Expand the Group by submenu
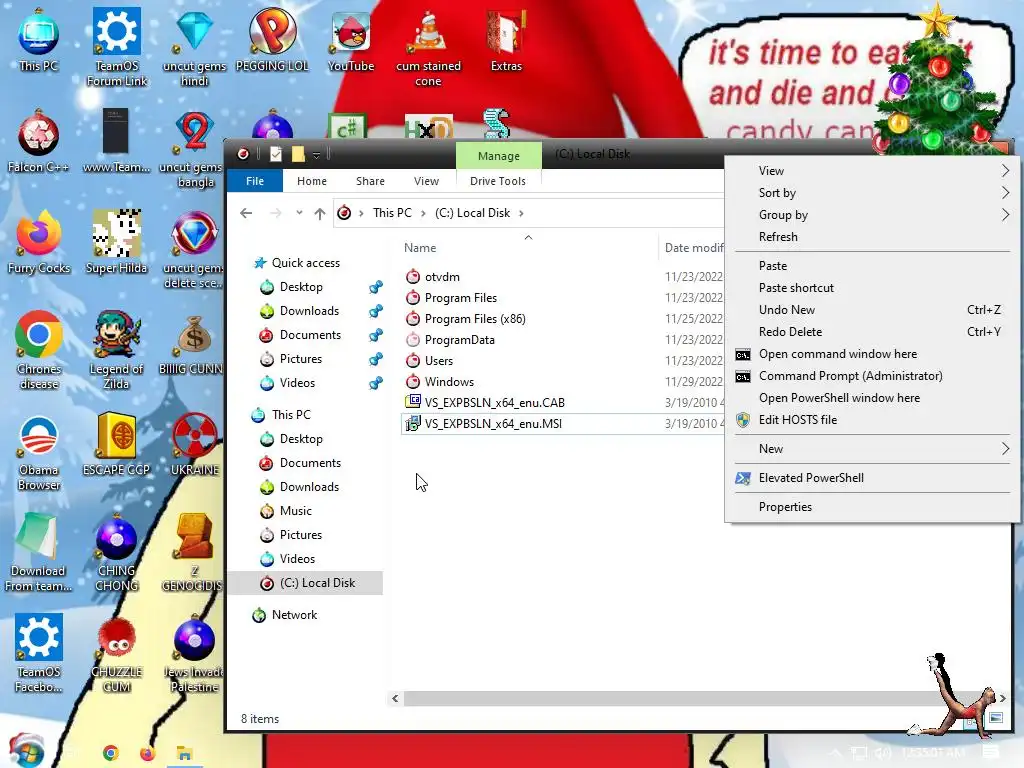1024x768 pixels. coord(872,215)
